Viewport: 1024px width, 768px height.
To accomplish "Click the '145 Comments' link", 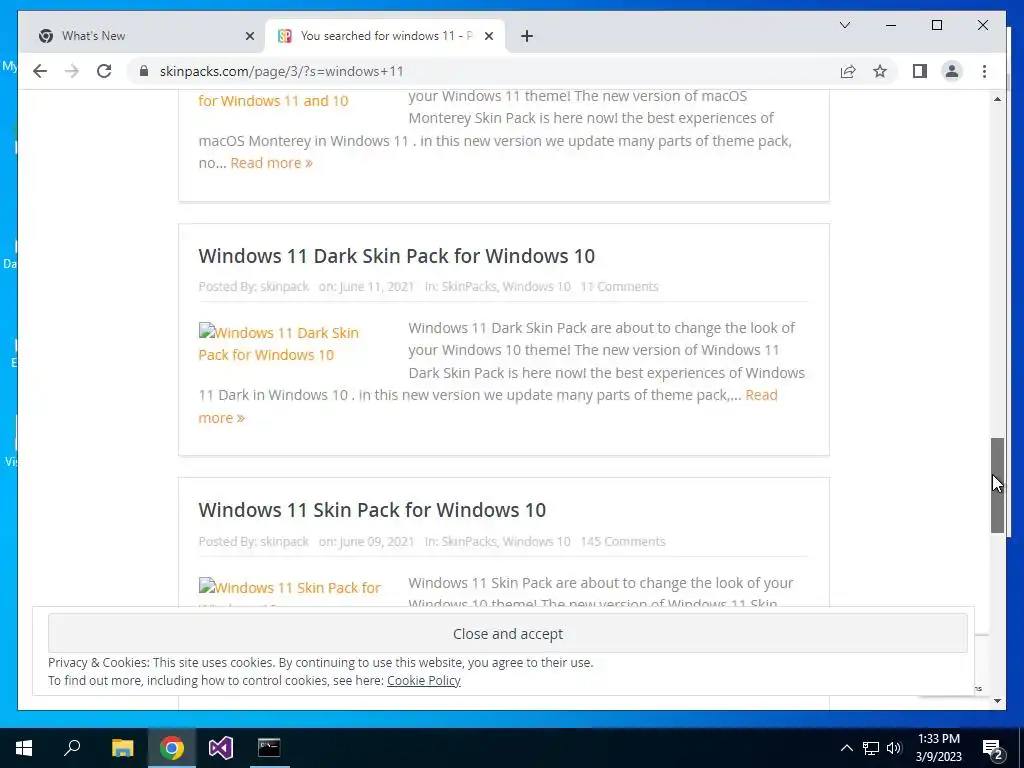I will tap(623, 541).
